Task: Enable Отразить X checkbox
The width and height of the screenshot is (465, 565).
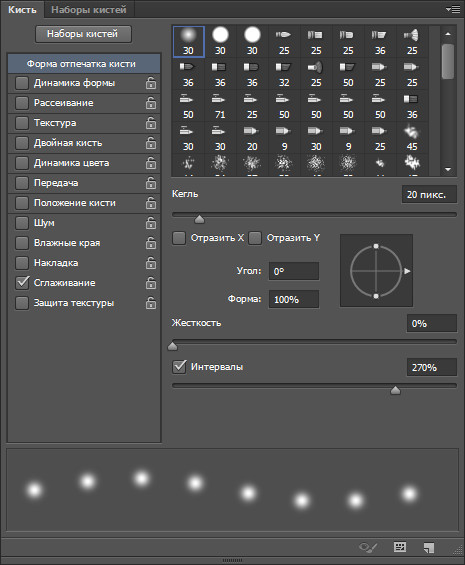Action: tap(179, 238)
